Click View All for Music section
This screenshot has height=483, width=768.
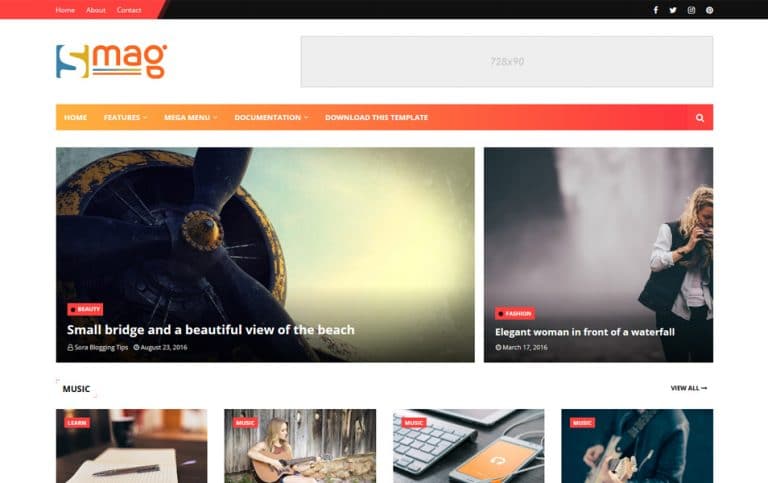689,388
